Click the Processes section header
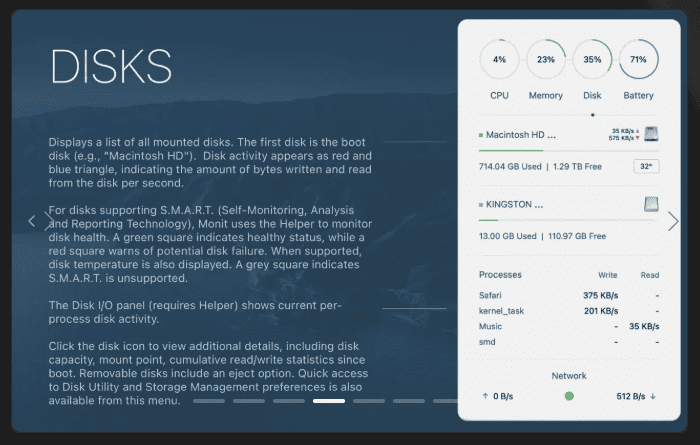Viewport: 700px width, 445px height. click(x=500, y=275)
